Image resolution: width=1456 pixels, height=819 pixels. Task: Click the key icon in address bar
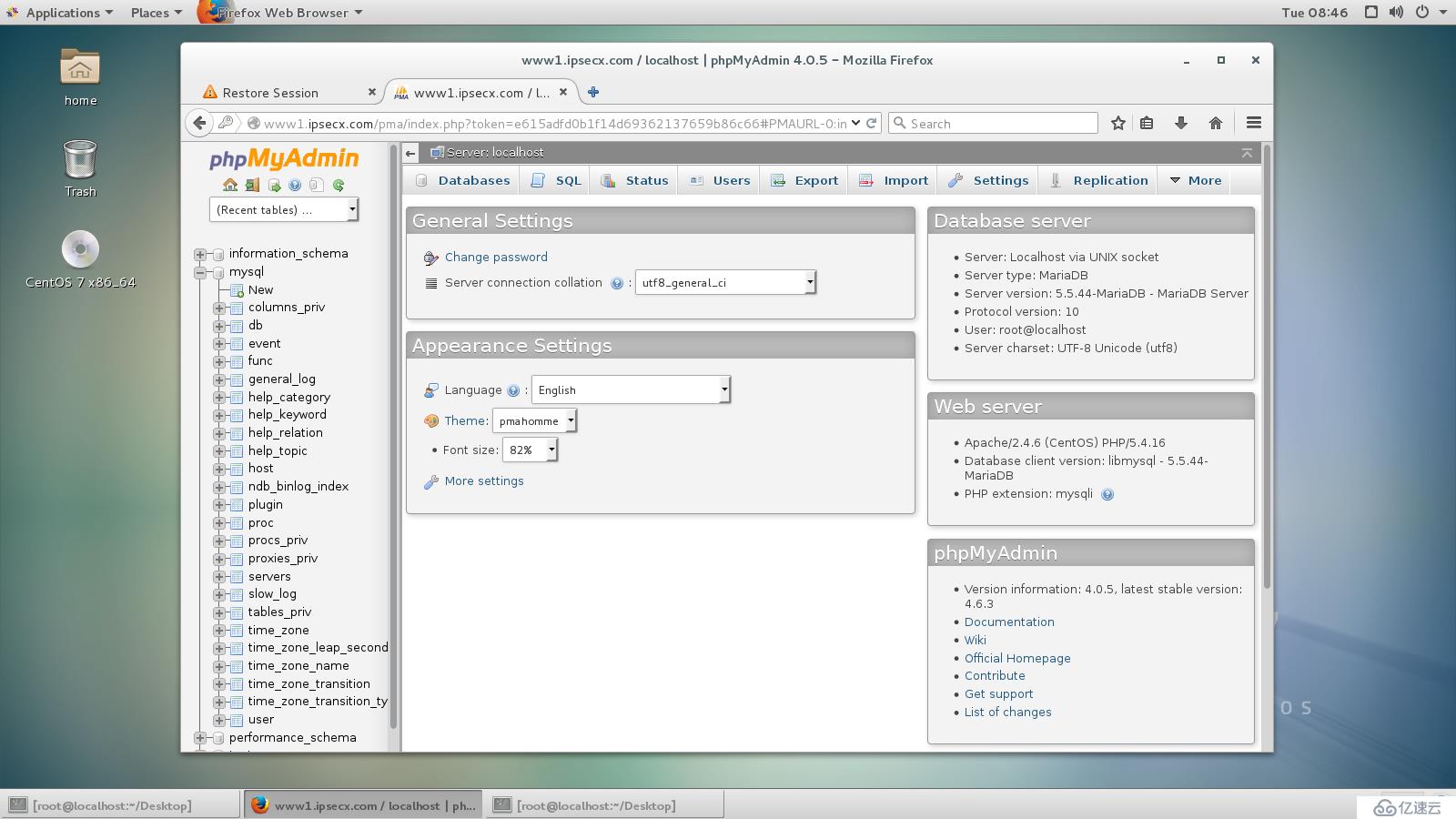[226, 123]
